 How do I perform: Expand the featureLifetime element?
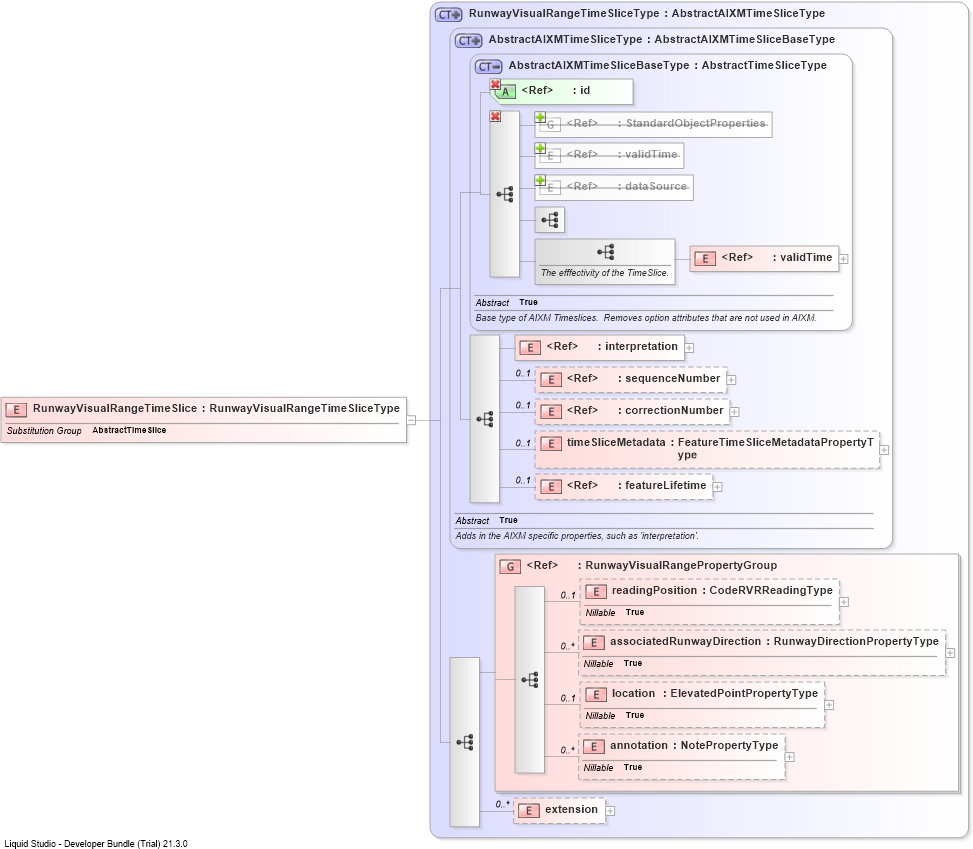[717, 487]
